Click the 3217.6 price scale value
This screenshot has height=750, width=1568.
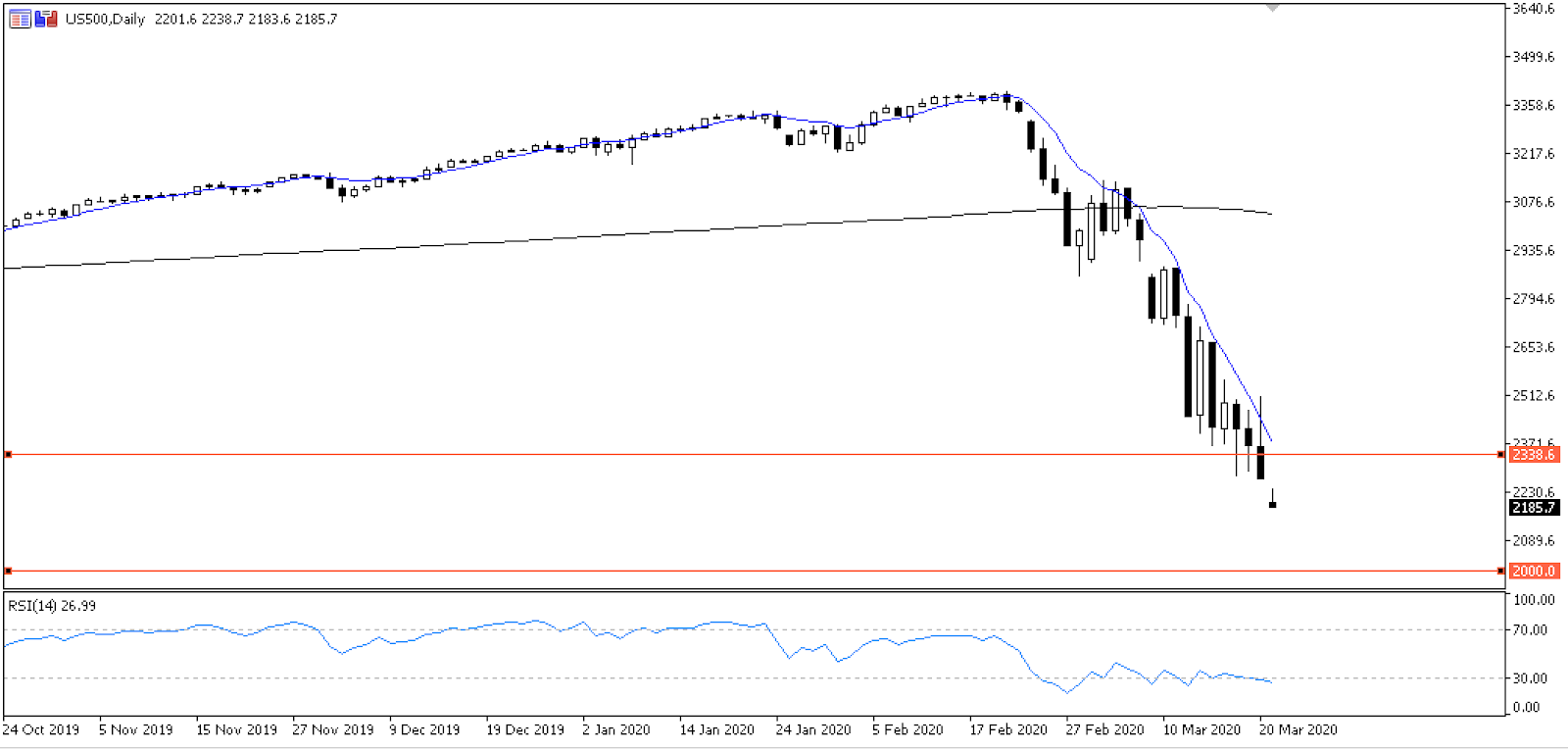[1534, 154]
